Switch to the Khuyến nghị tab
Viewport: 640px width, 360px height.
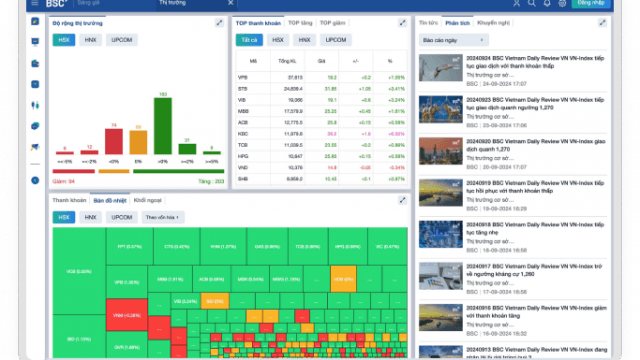coord(493,23)
